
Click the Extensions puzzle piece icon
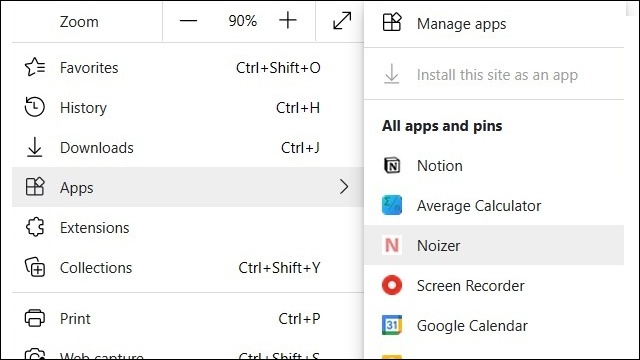pos(35,227)
